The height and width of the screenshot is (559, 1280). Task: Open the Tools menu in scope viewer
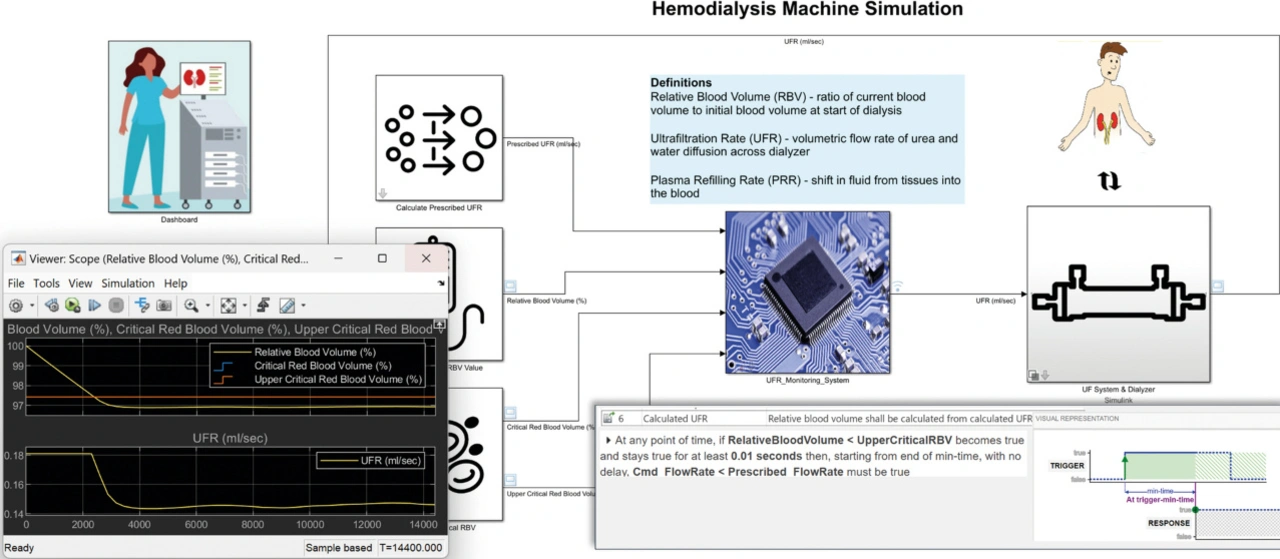coord(46,283)
